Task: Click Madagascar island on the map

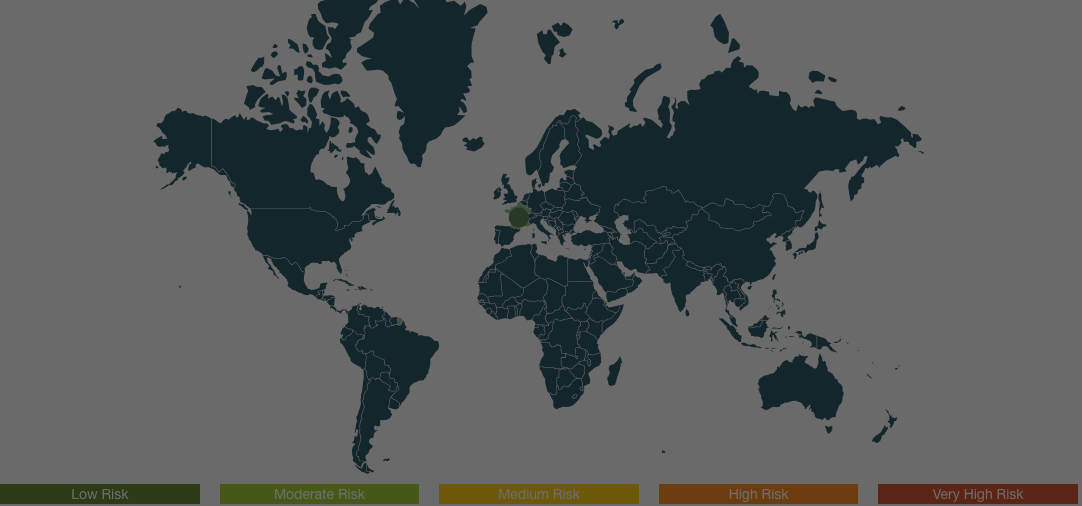Action: (x=614, y=372)
